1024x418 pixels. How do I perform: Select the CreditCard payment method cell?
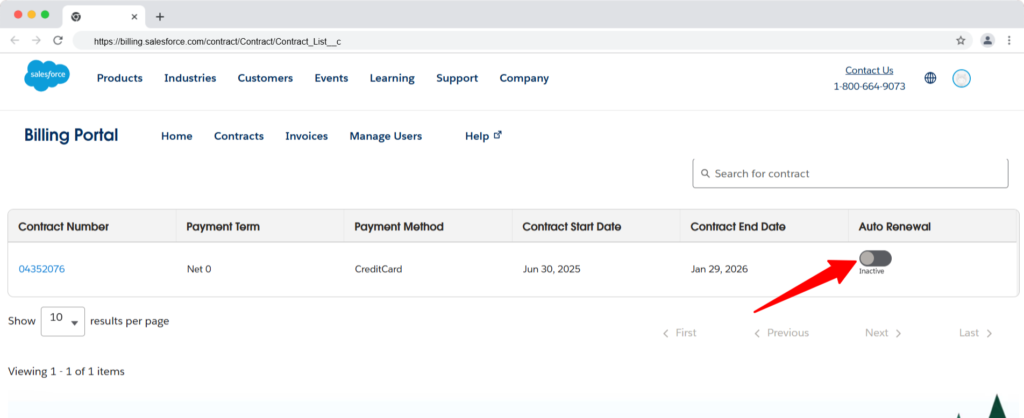[x=378, y=269]
